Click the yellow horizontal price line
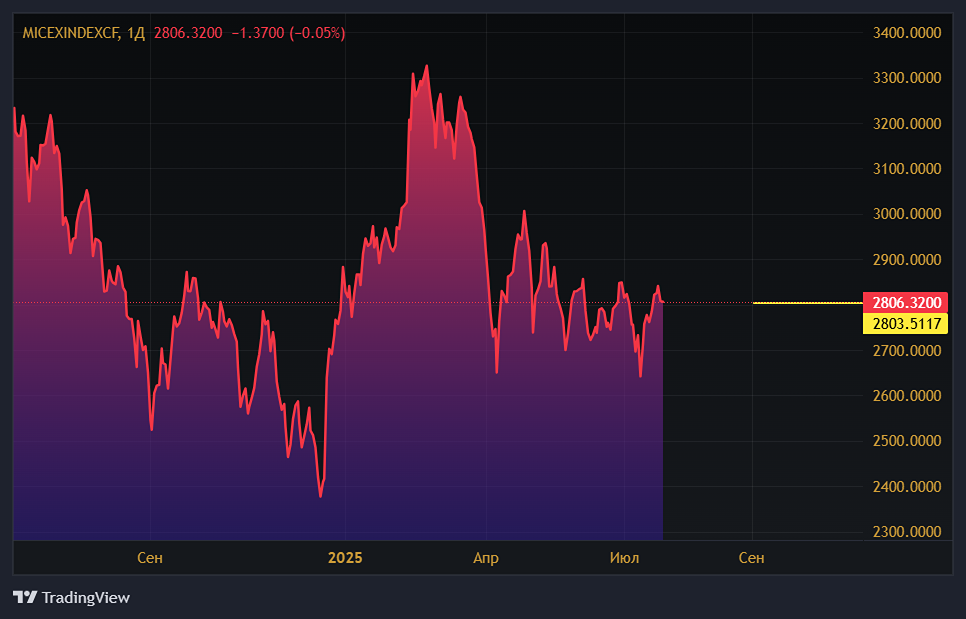 click(808, 302)
